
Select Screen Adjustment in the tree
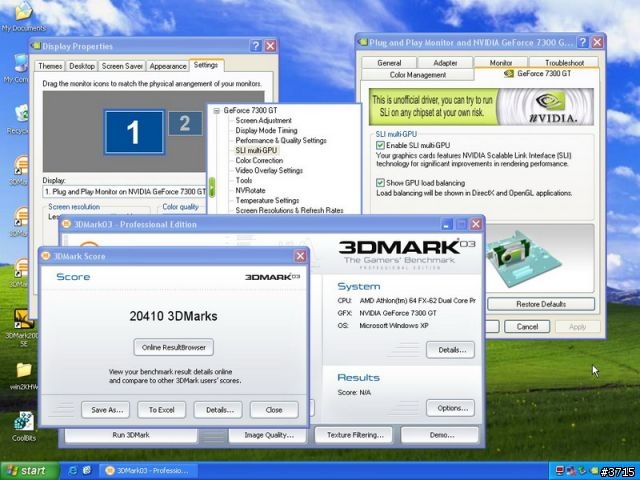pyautogui.click(x=263, y=120)
